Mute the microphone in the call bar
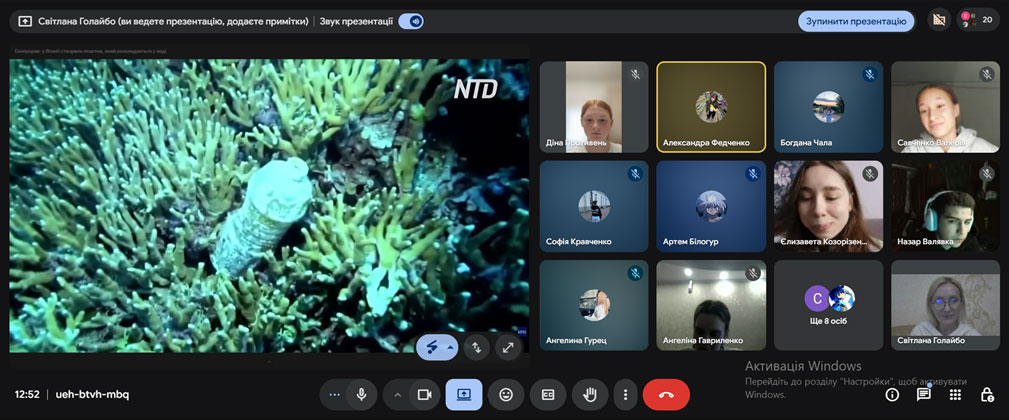The image size is (1009, 420). [361, 394]
